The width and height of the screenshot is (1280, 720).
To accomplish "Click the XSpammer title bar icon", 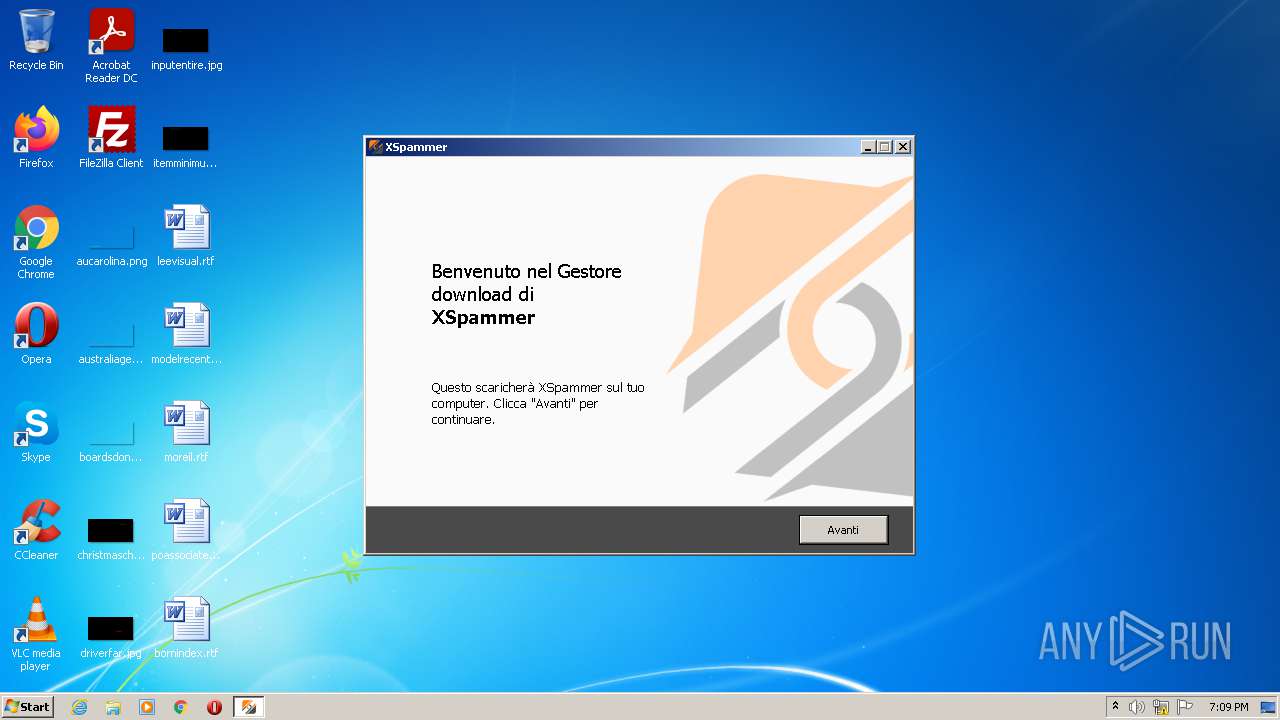I will click(376, 147).
